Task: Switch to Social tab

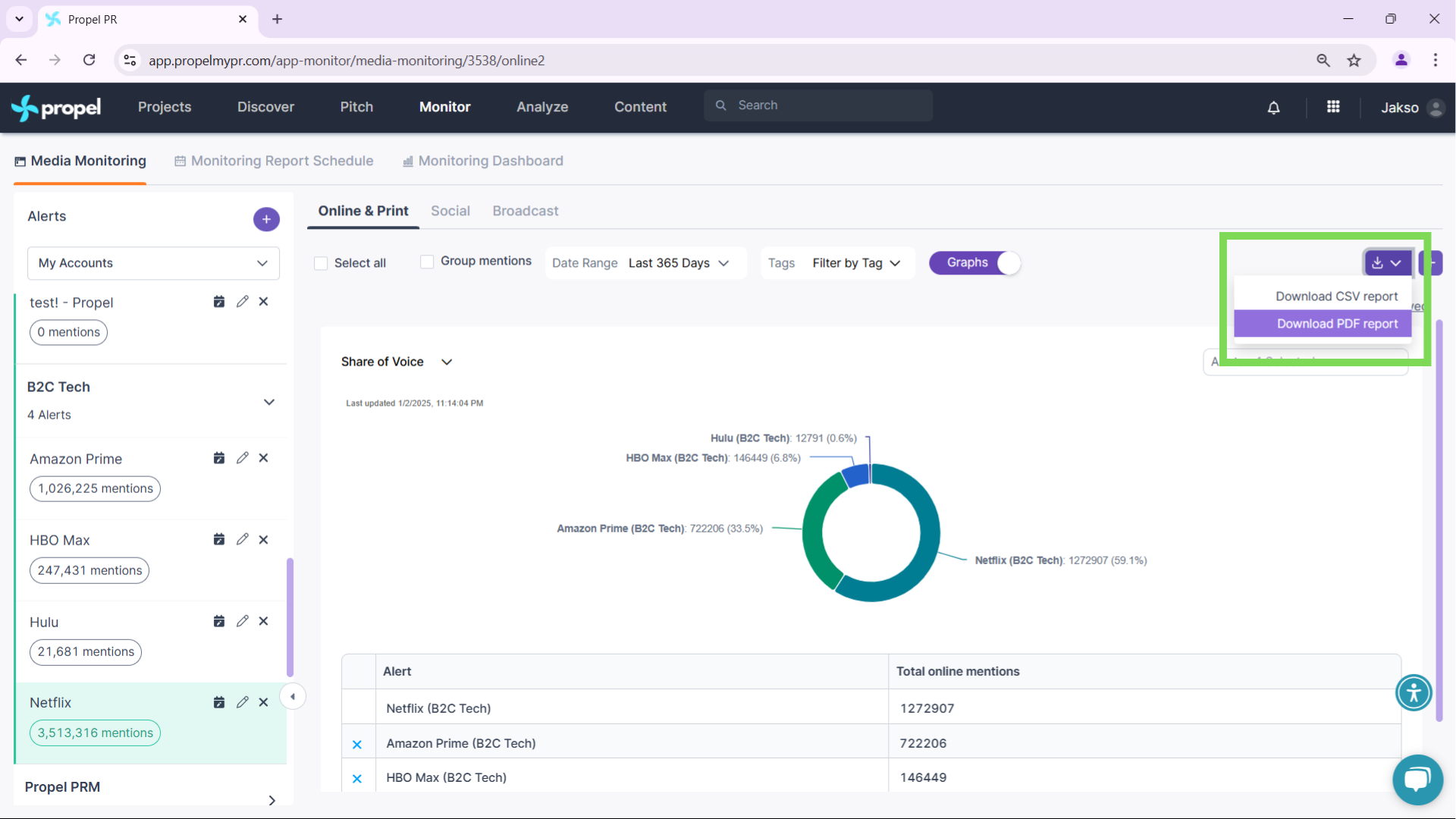Action: [x=450, y=211]
